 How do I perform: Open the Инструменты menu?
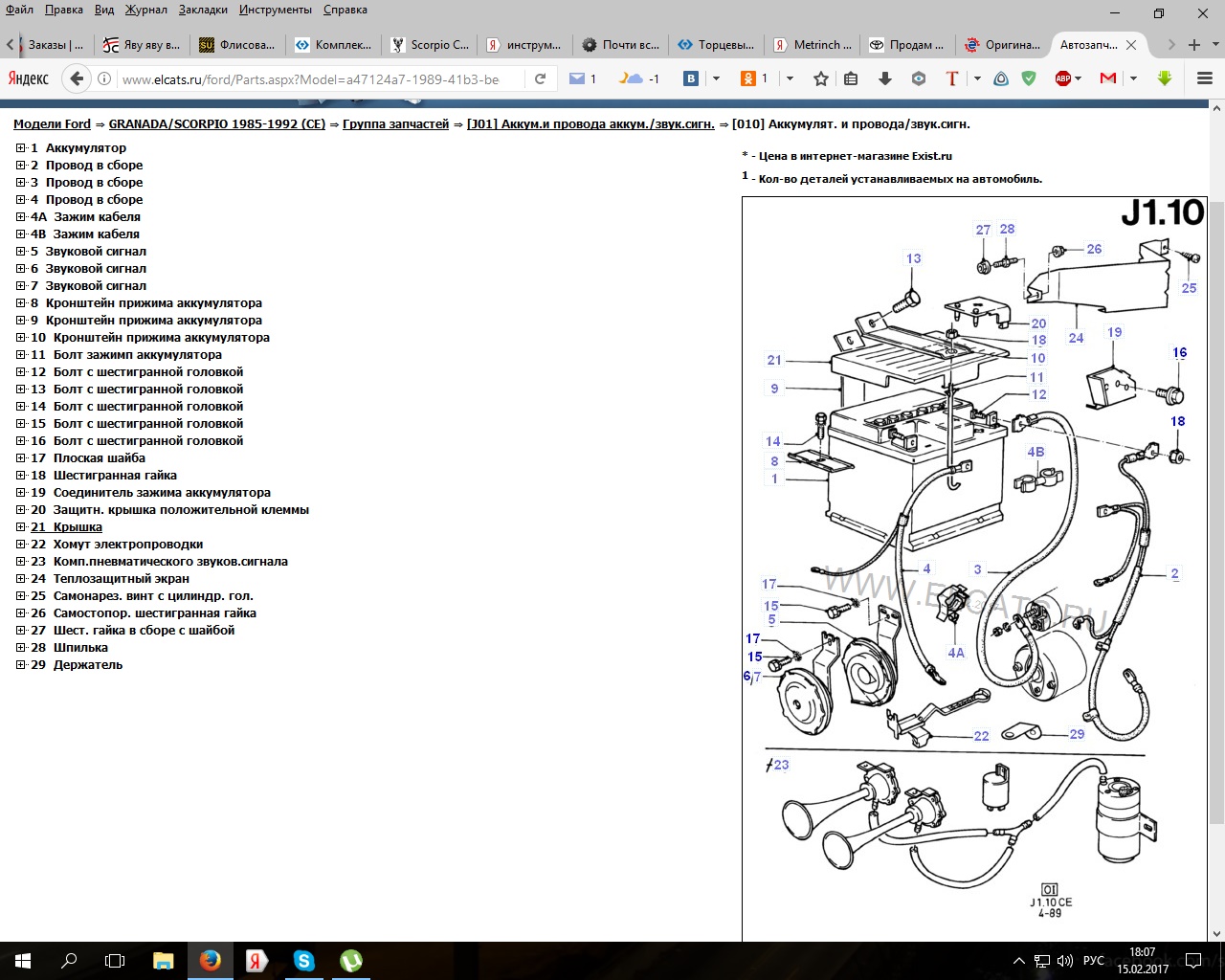(x=276, y=10)
